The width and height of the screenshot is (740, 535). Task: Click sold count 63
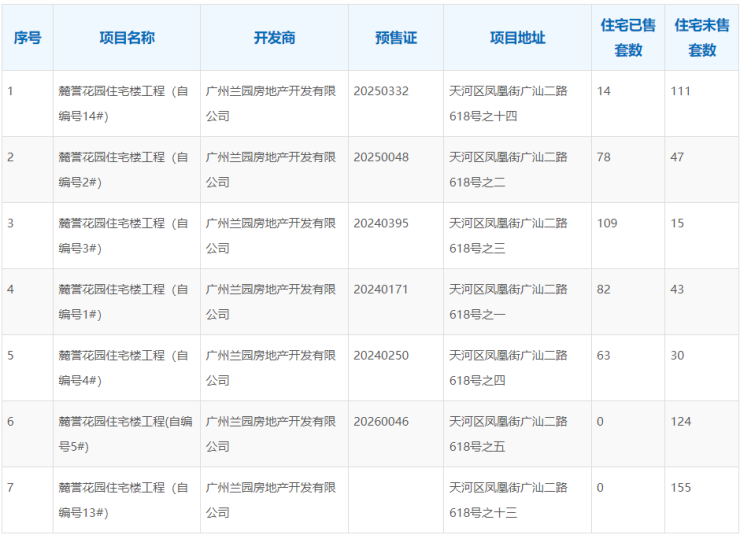click(604, 355)
